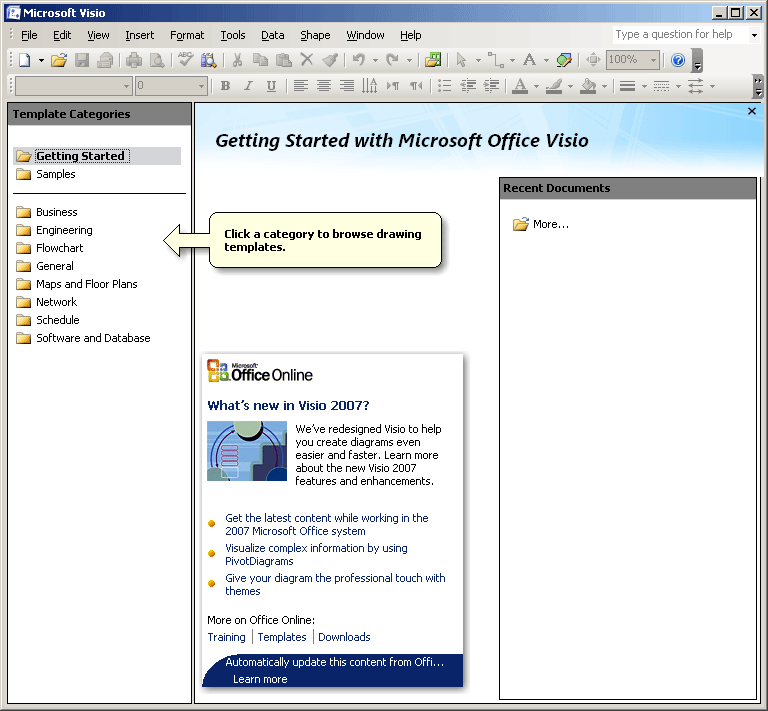Click the Print icon
768x711 pixels.
pos(134,60)
